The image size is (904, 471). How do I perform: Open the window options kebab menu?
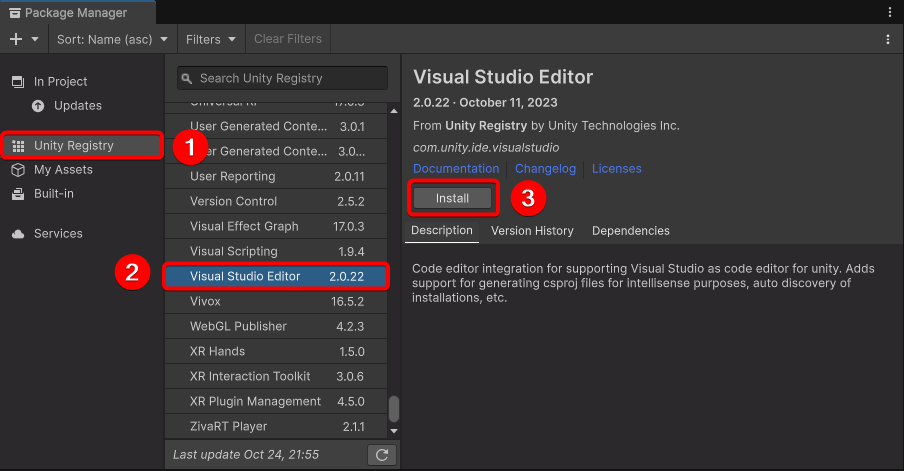[x=889, y=12]
